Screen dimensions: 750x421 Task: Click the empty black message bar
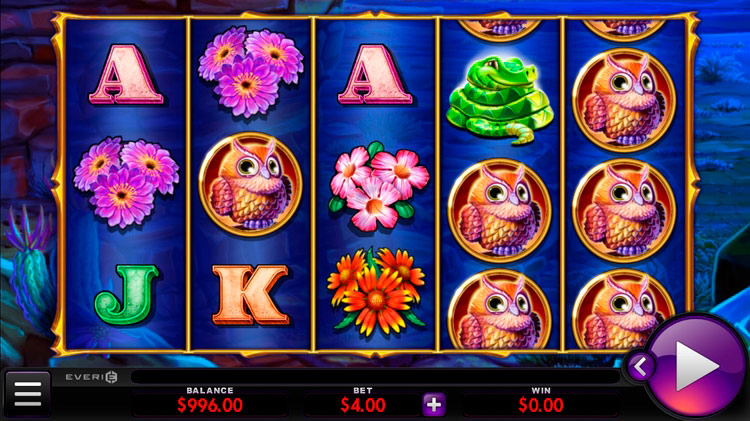[x=375, y=377]
